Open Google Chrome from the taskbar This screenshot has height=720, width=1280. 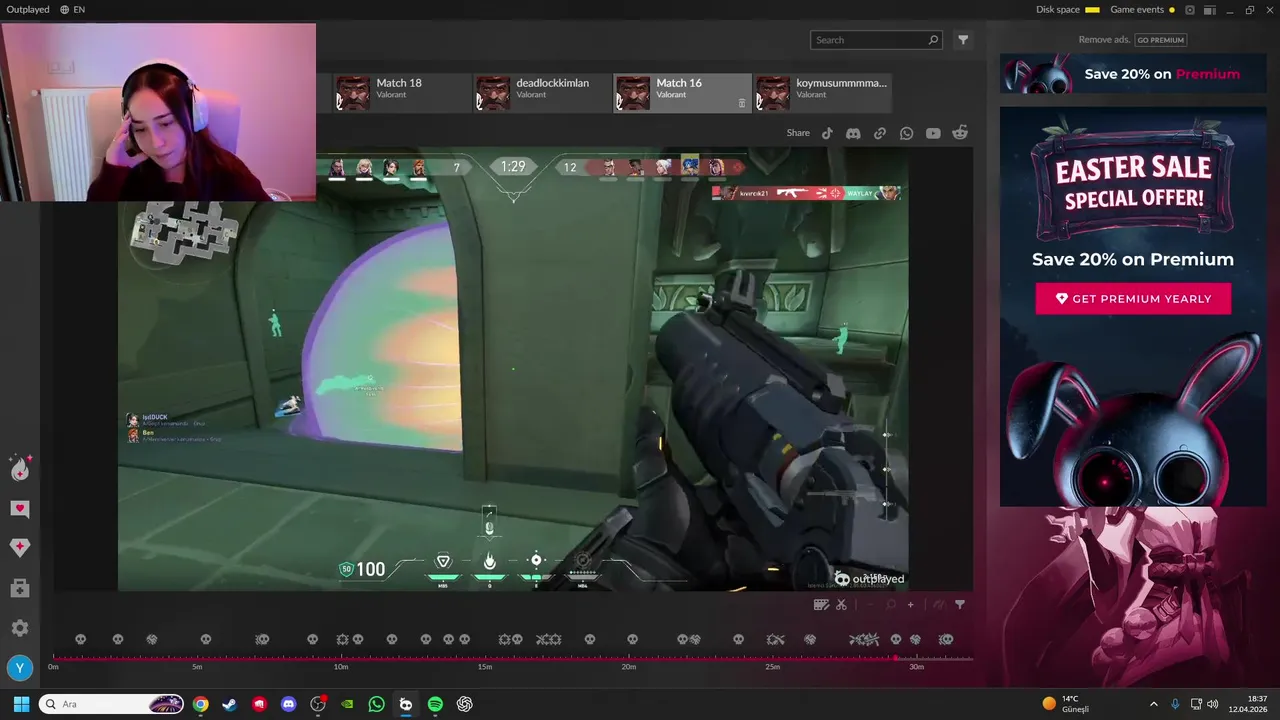(200, 704)
